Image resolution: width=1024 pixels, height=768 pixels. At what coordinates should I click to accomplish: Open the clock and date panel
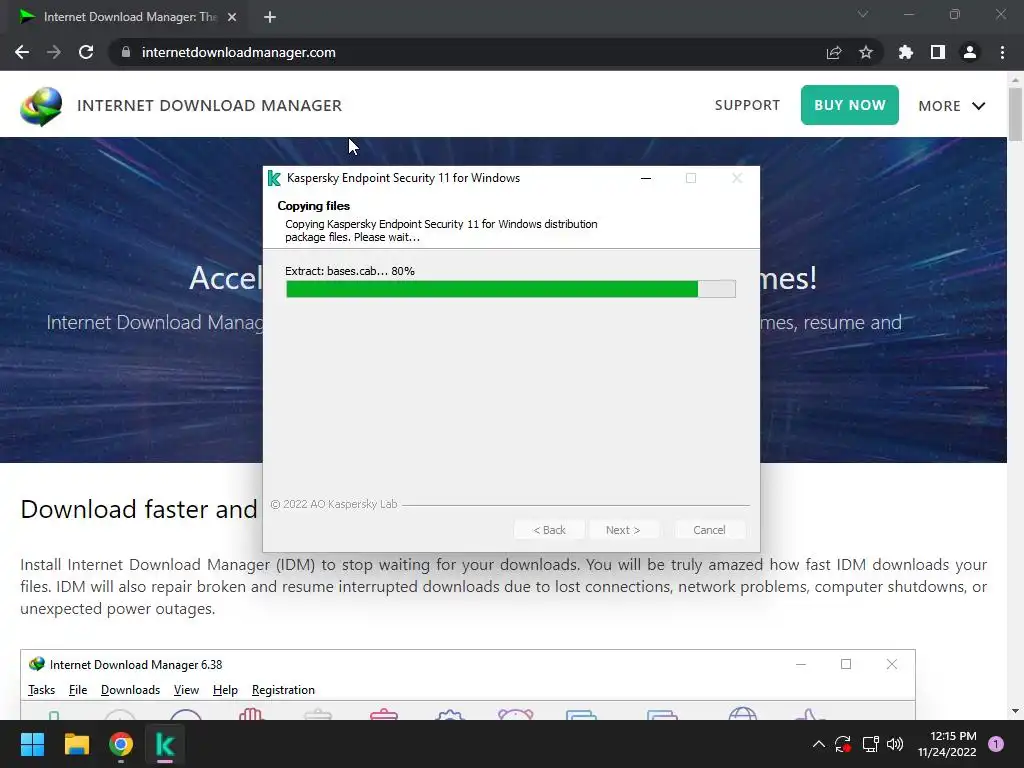click(x=947, y=744)
